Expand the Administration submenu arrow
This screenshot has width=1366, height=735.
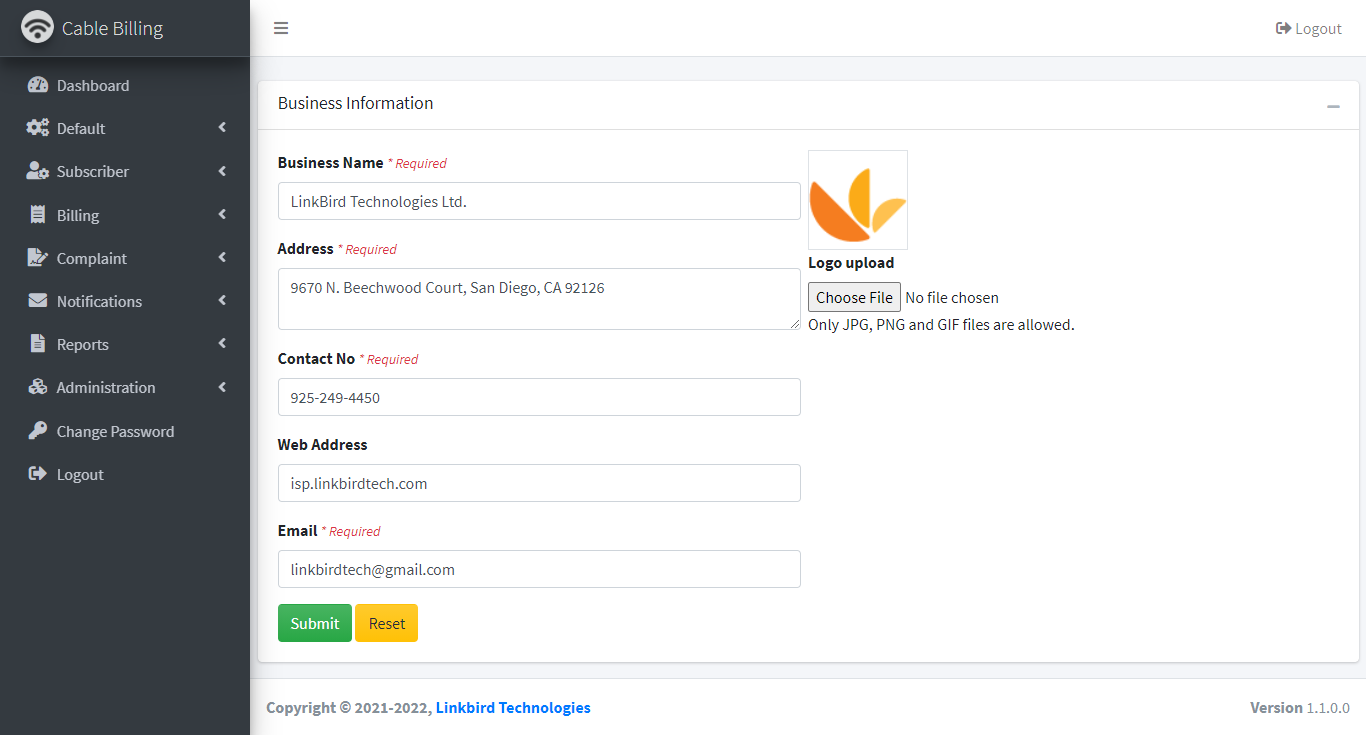click(x=222, y=387)
